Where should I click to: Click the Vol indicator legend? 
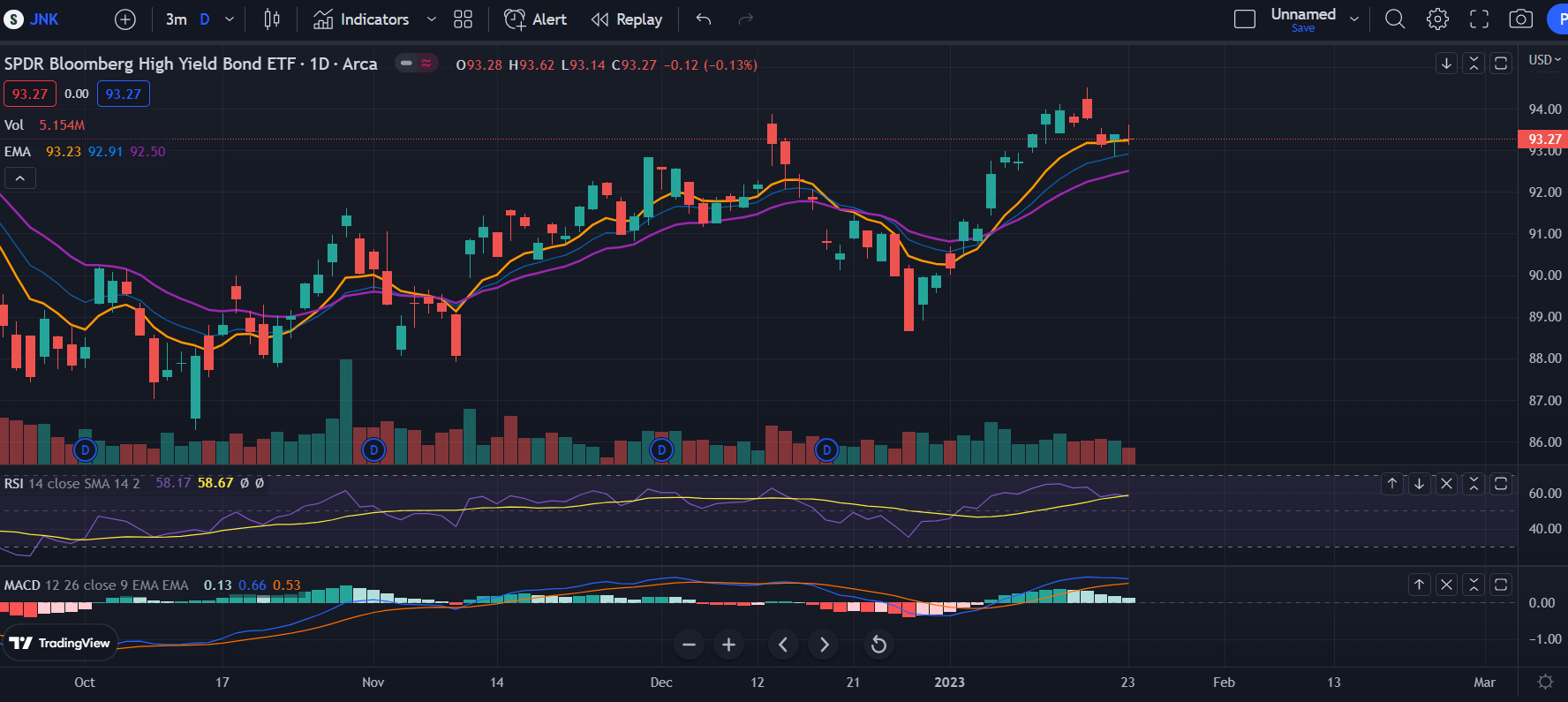pyautogui.click(x=14, y=125)
